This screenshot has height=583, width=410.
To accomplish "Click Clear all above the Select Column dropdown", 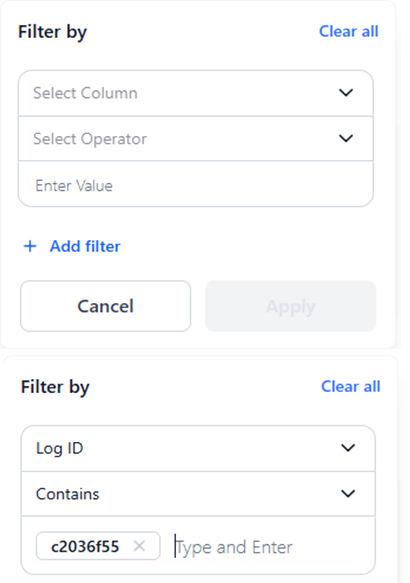I will tap(349, 31).
